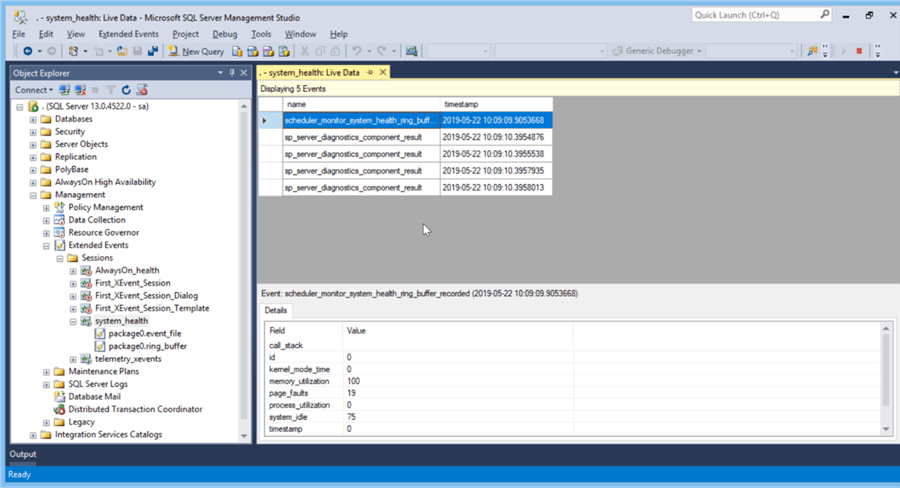Image resolution: width=900 pixels, height=488 pixels.
Task: Collapse the system_health session
Action: point(73,322)
